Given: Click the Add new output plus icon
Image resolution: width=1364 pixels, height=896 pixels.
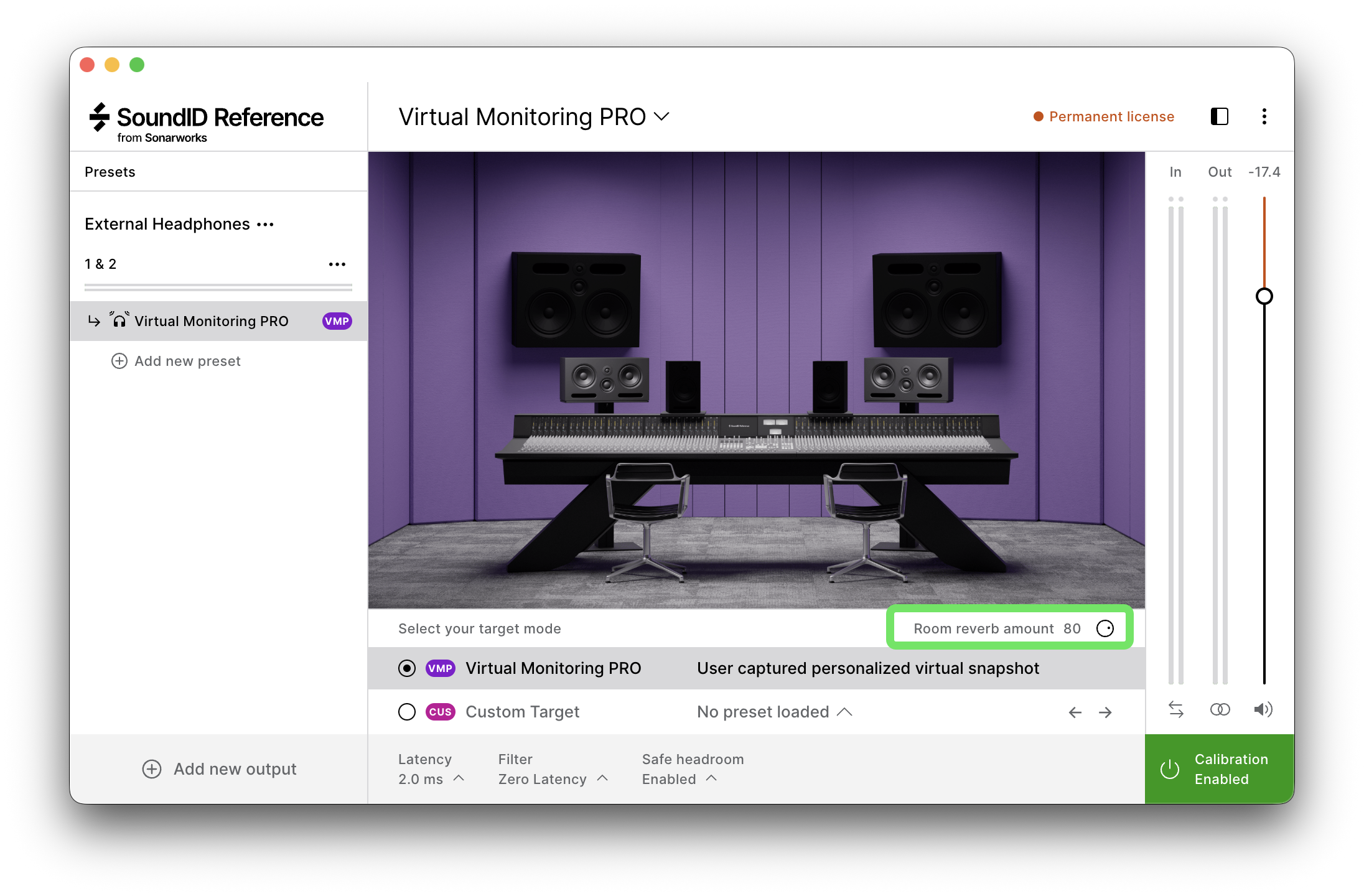Looking at the screenshot, I should (x=152, y=769).
